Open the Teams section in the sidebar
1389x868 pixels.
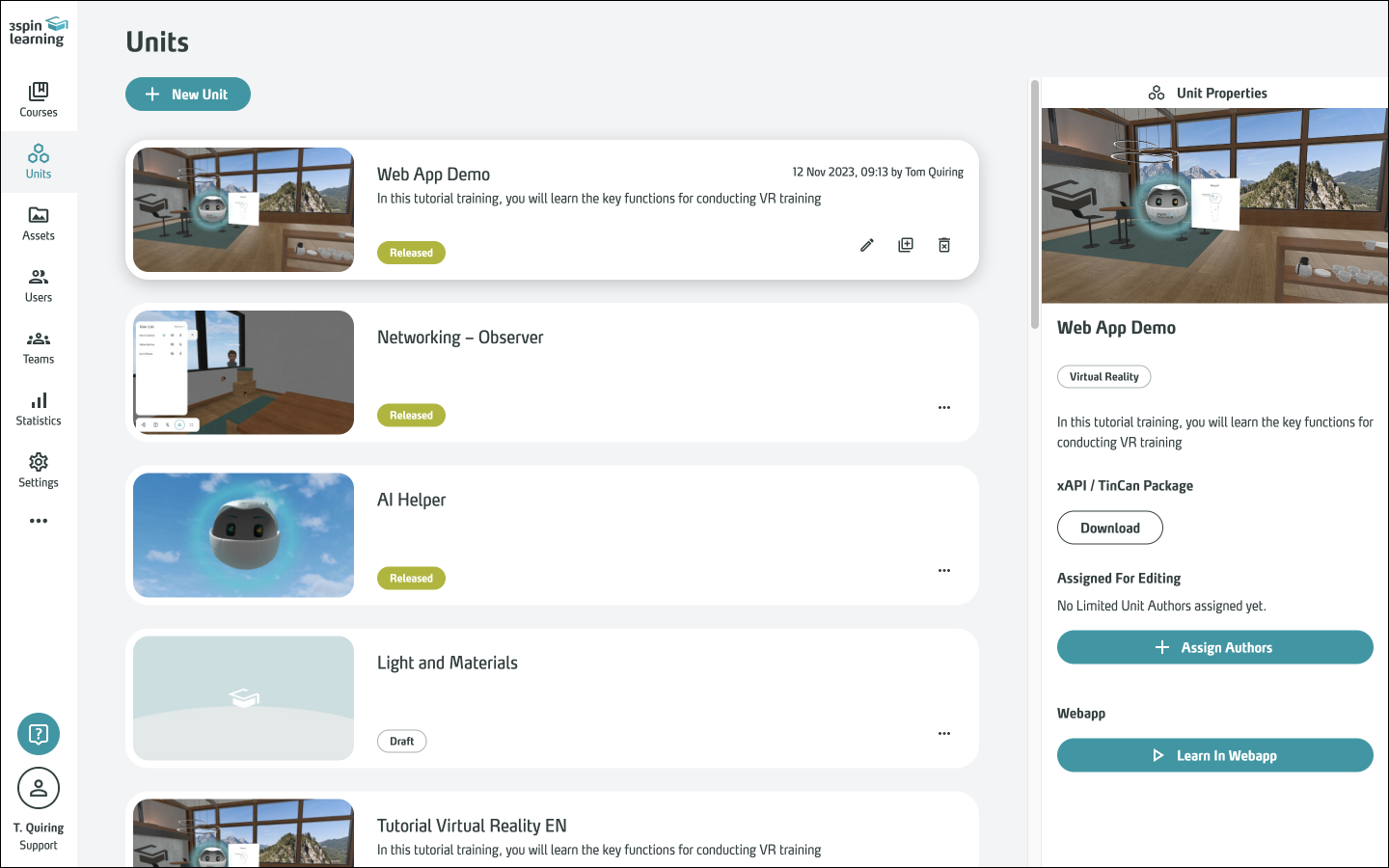pyautogui.click(x=39, y=346)
